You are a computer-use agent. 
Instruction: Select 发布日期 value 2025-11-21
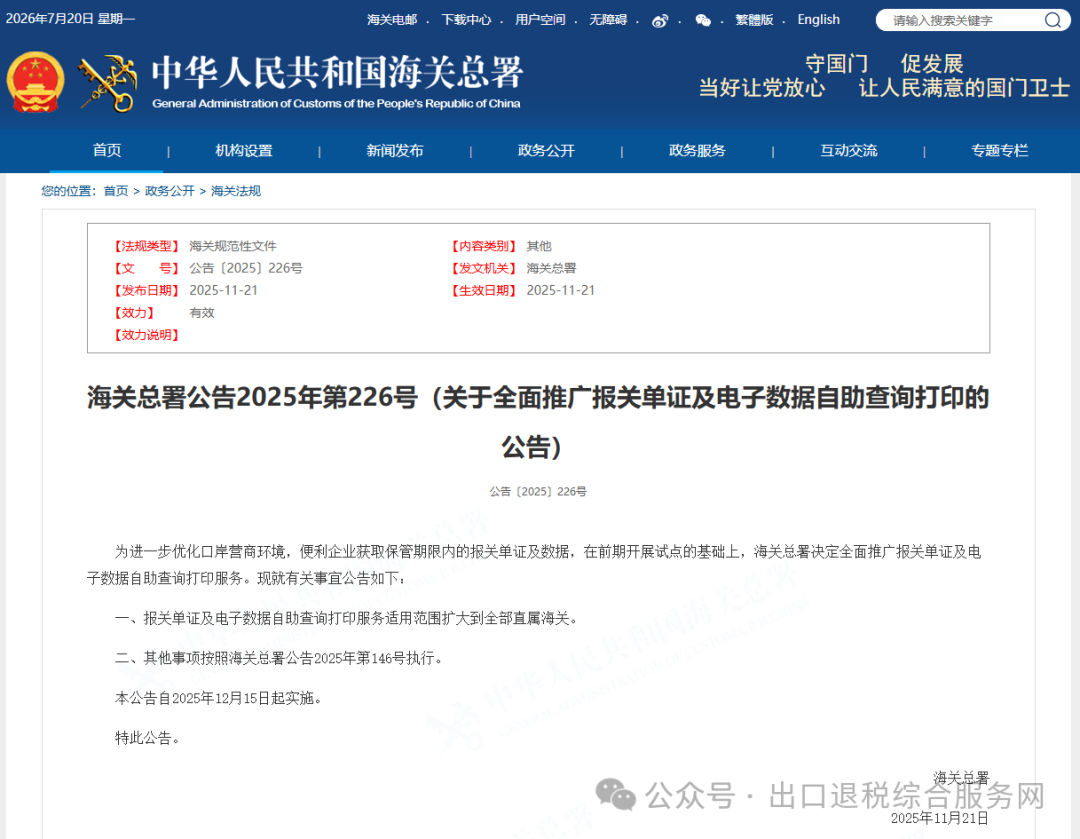(223, 290)
